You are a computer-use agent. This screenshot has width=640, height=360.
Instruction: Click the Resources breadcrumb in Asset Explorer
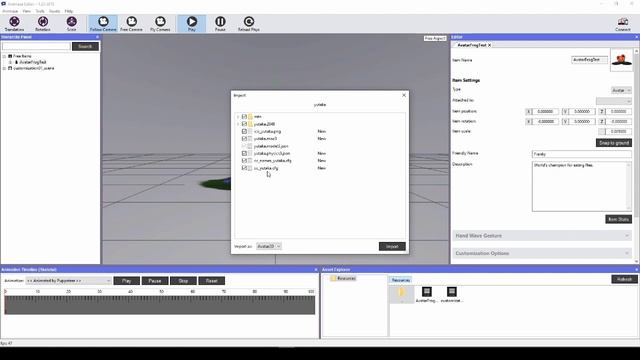tap(400, 280)
